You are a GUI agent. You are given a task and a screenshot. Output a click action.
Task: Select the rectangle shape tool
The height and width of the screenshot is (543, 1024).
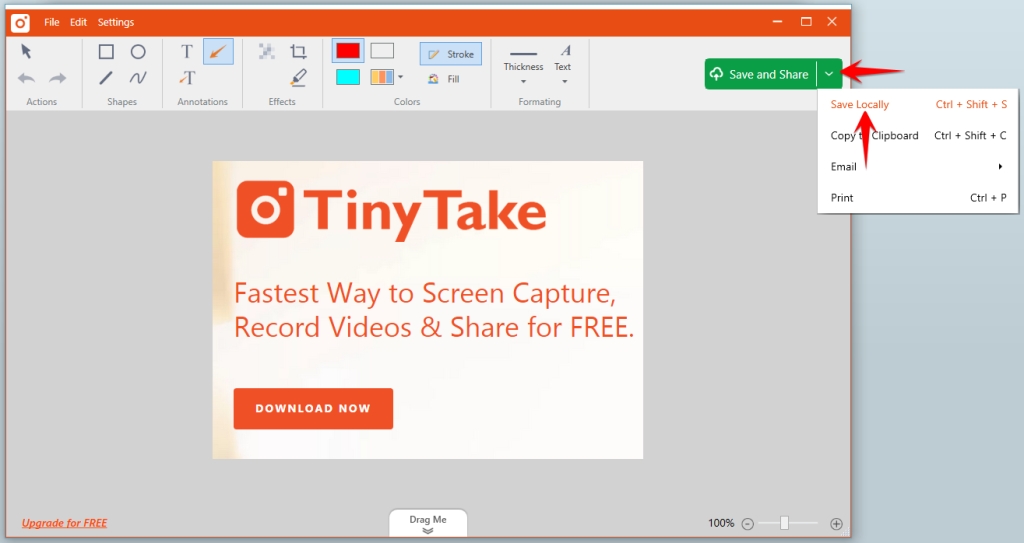pos(106,52)
